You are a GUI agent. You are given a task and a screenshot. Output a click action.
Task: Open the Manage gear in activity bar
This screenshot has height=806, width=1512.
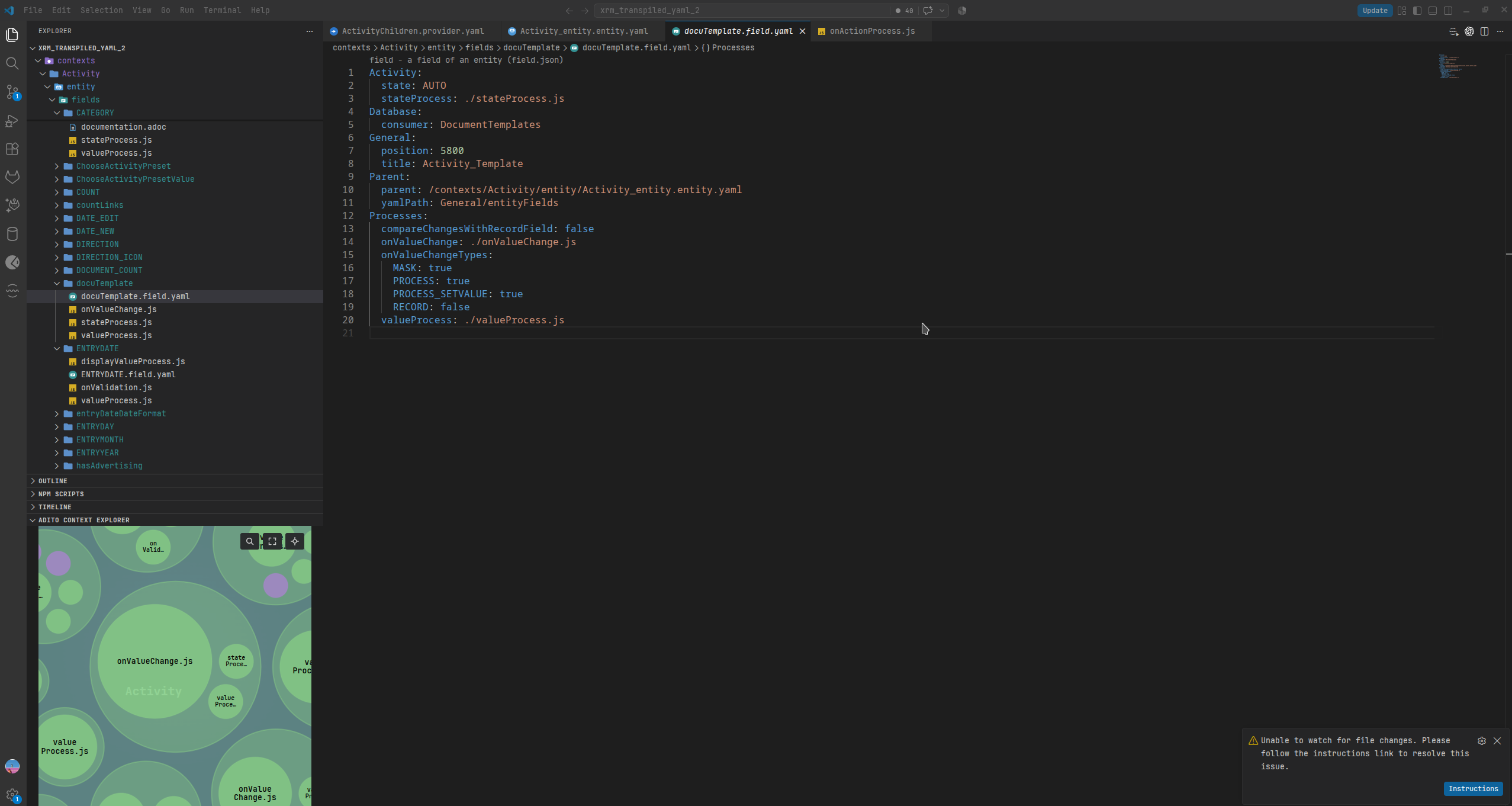(12, 795)
